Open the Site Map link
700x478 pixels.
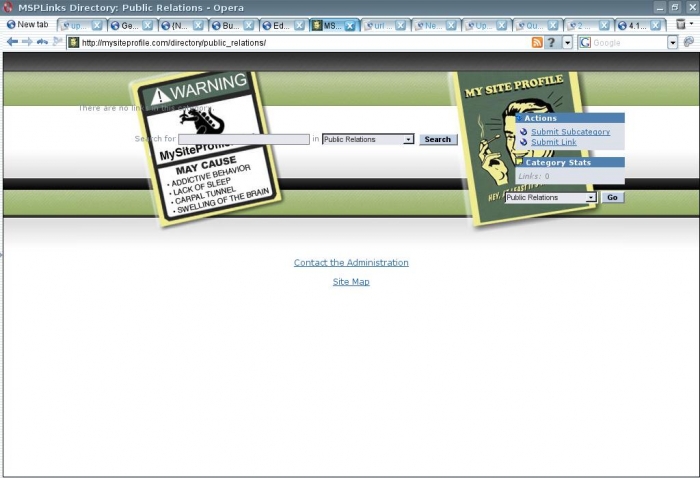[x=351, y=282]
